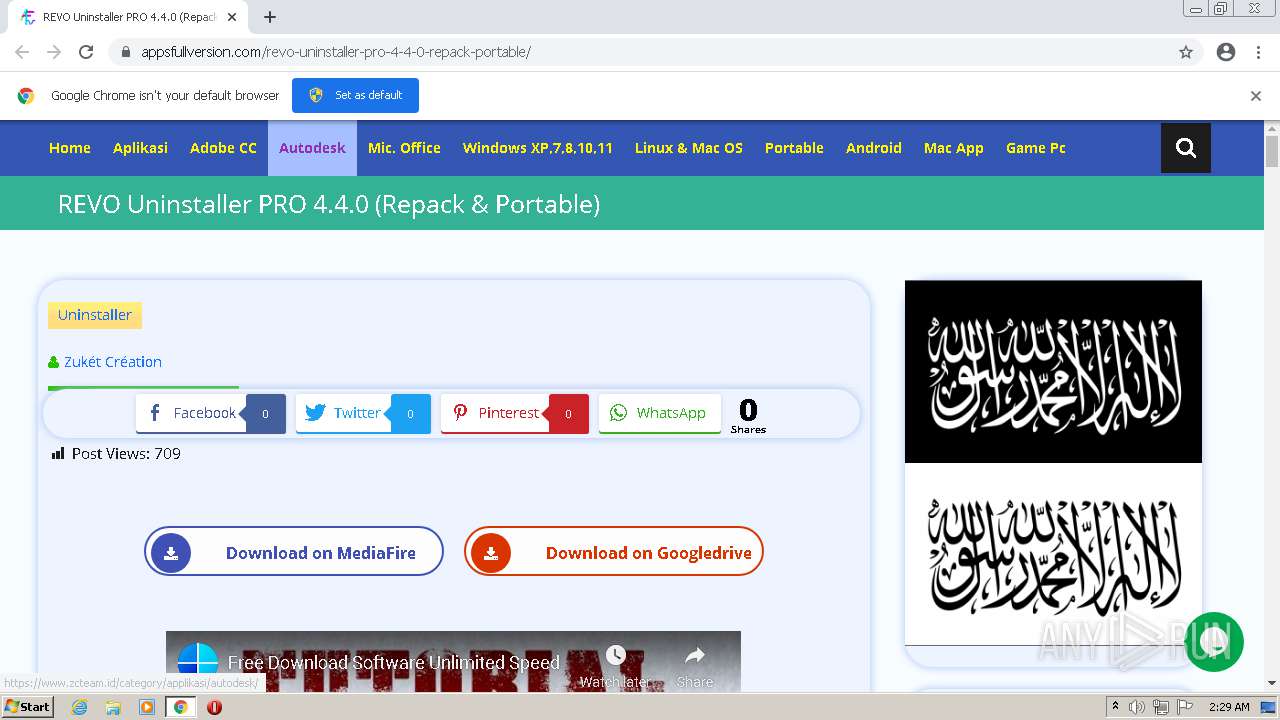Open Game Pc menu item

click(x=1036, y=148)
